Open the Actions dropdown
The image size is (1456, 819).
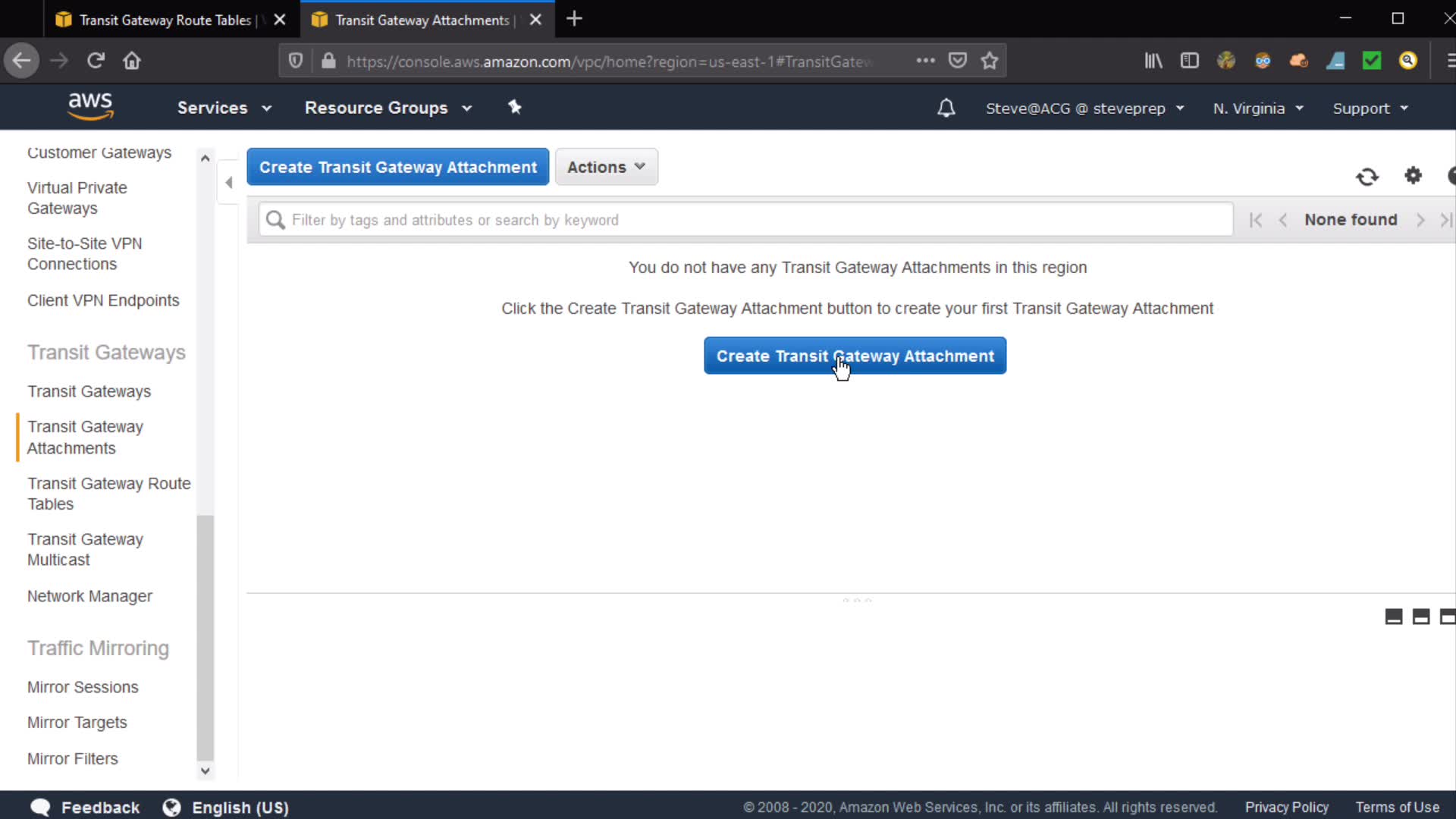(606, 167)
